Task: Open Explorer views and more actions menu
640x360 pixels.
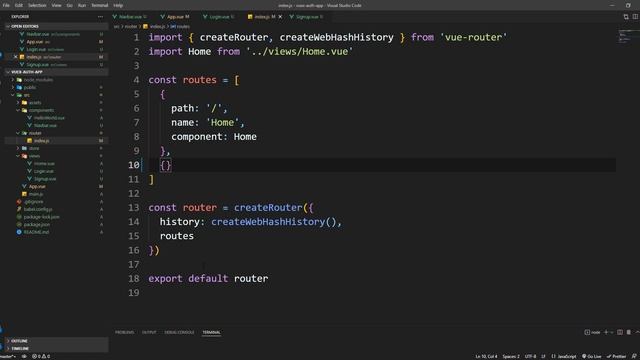Action: pyautogui.click(x=100, y=17)
